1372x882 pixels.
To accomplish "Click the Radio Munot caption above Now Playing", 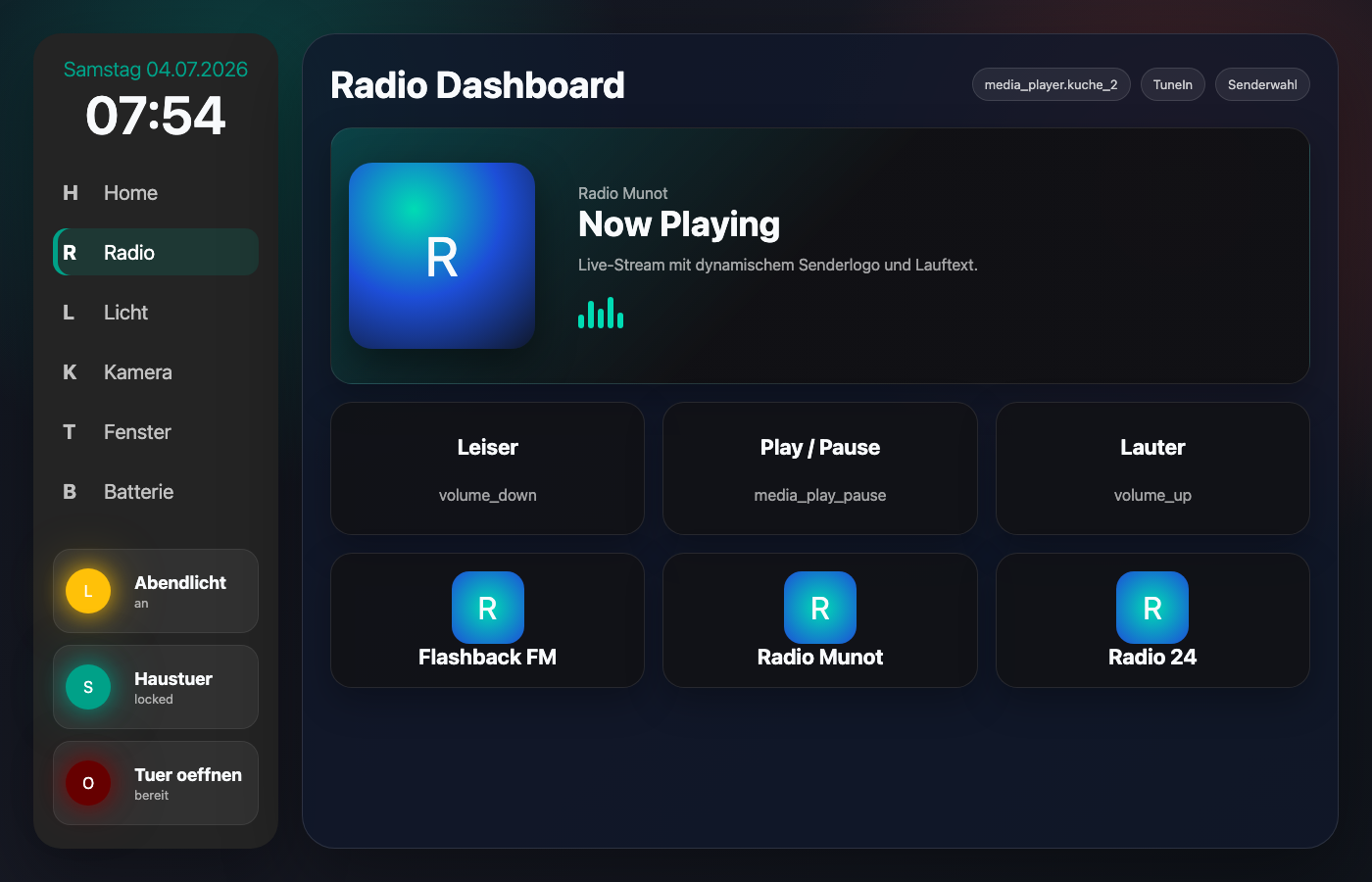I will pos(623,193).
